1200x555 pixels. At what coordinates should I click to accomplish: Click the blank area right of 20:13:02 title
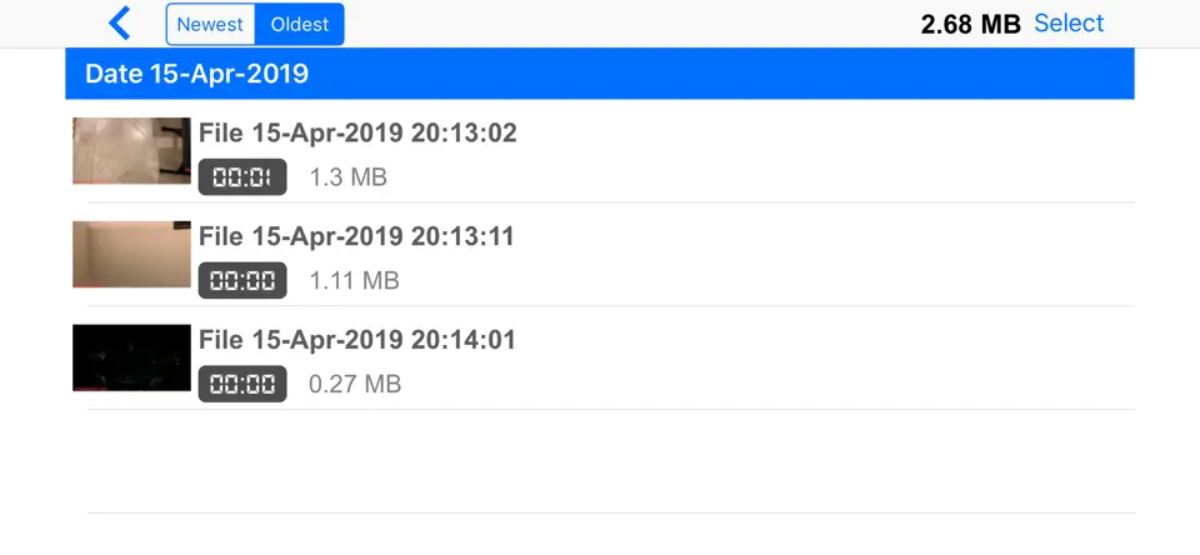pyautogui.click(x=820, y=135)
